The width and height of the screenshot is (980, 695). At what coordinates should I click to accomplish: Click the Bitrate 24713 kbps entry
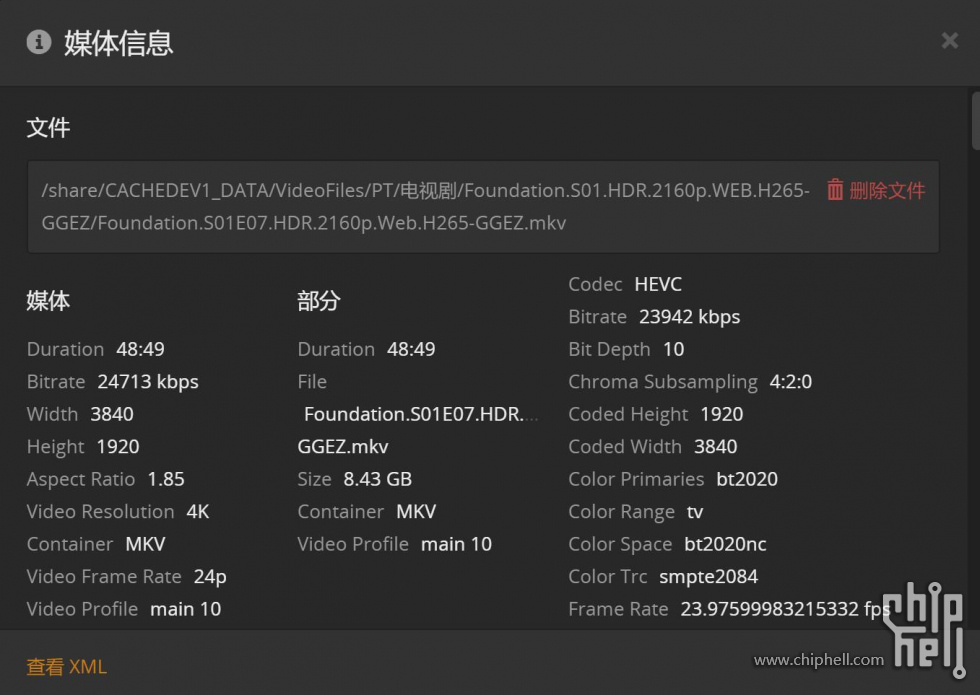(x=112, y=381)
